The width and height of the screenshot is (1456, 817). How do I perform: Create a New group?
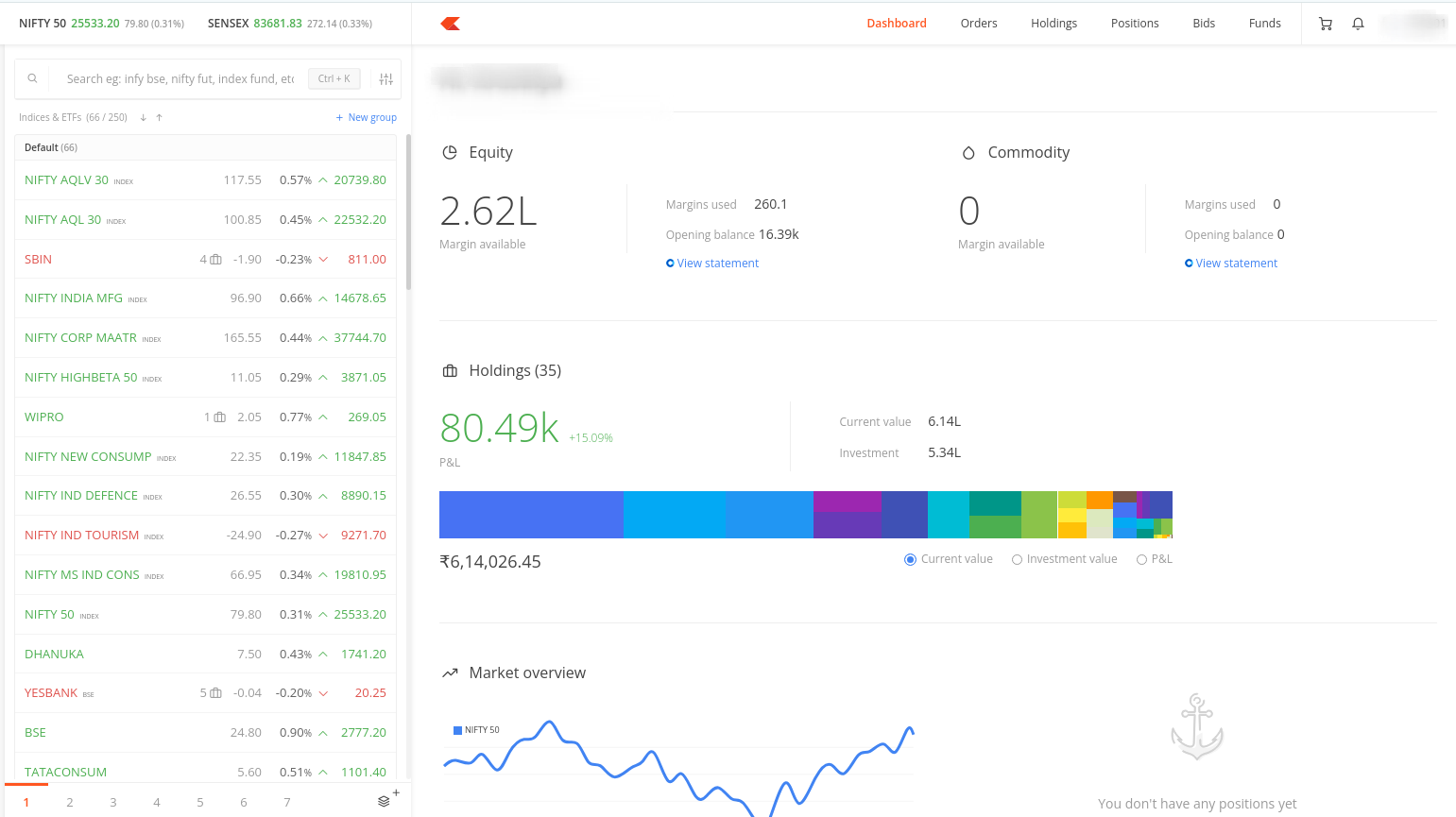coord(367,117)
